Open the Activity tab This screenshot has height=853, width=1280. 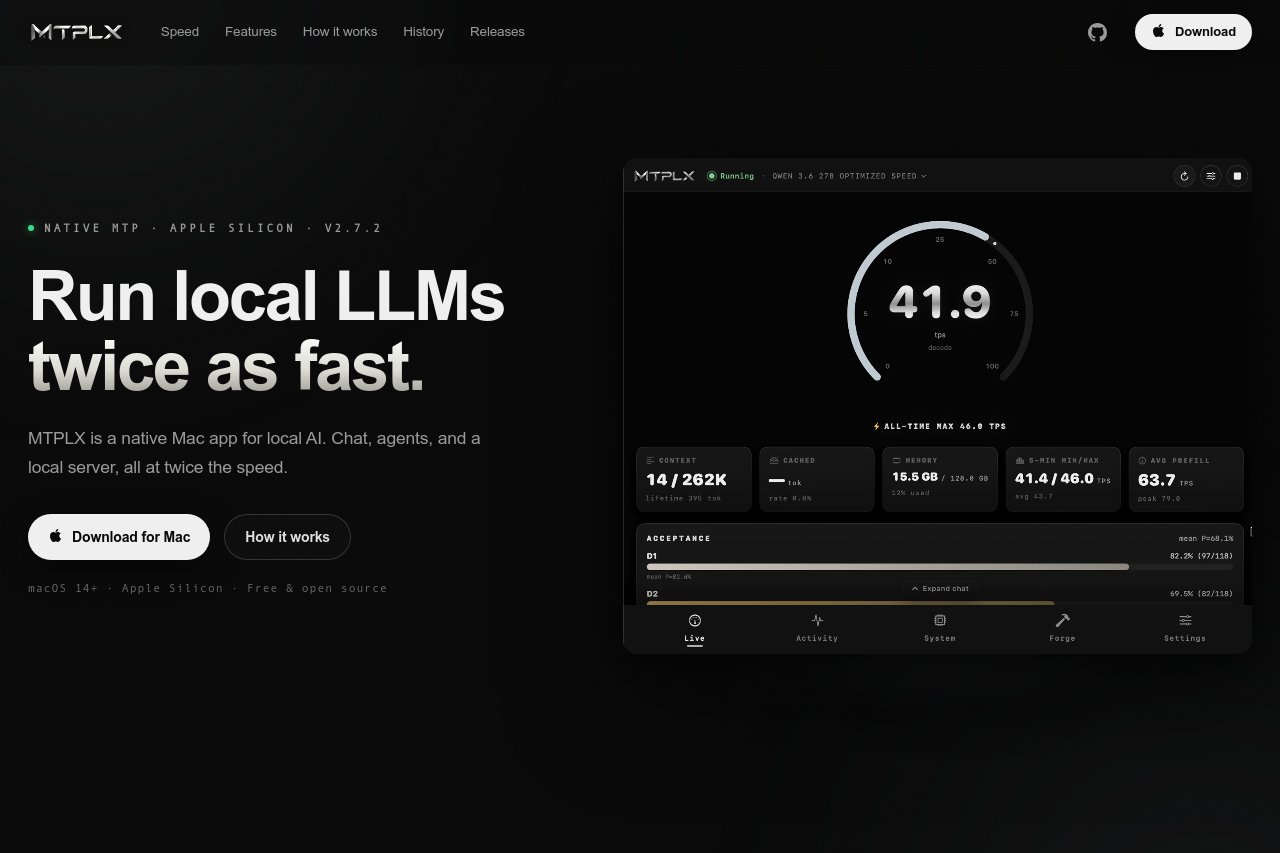[817, 629]
